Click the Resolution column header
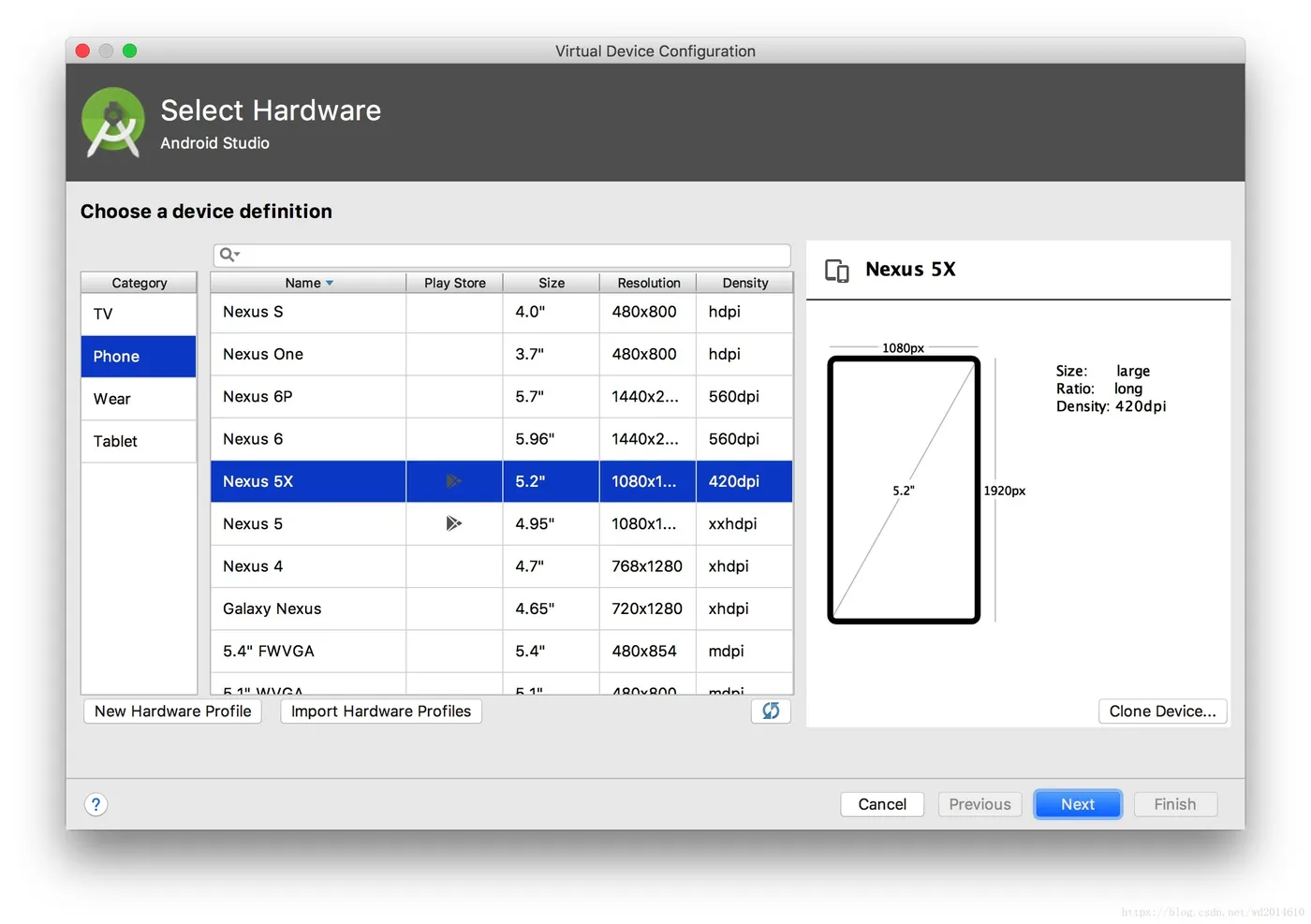This screenshot has width=1311, height=924. (648, 283)
